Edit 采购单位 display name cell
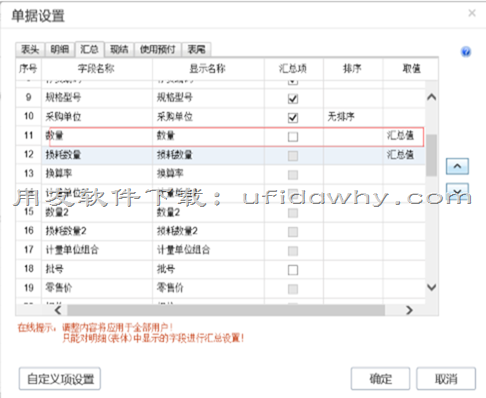Viewport: 486px width, 398px height. (x=208, y=117)
